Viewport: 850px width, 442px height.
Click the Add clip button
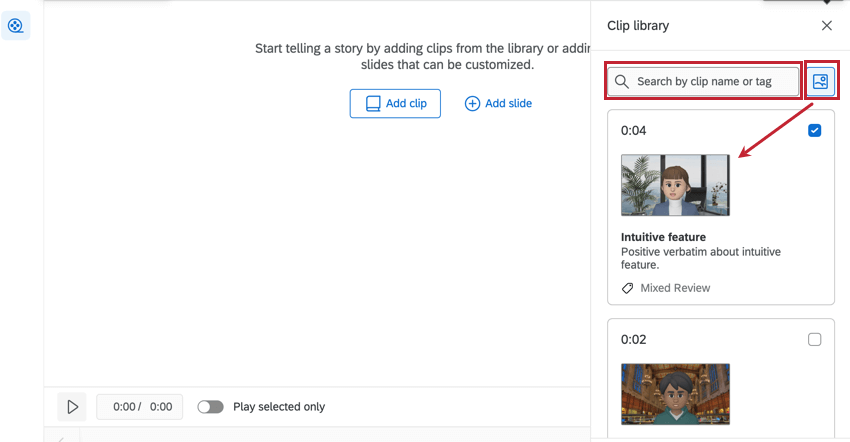[395, 103]
